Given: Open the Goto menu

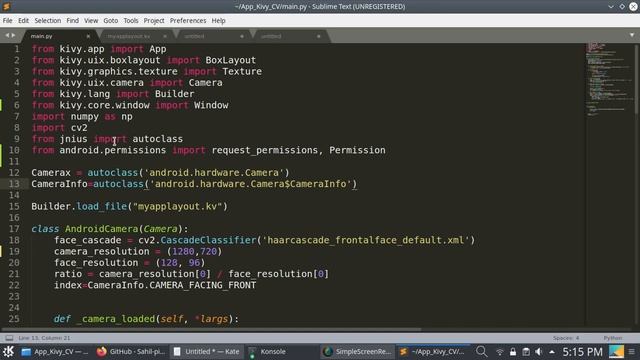Looking at the screenshot, I should pos(111,20).
